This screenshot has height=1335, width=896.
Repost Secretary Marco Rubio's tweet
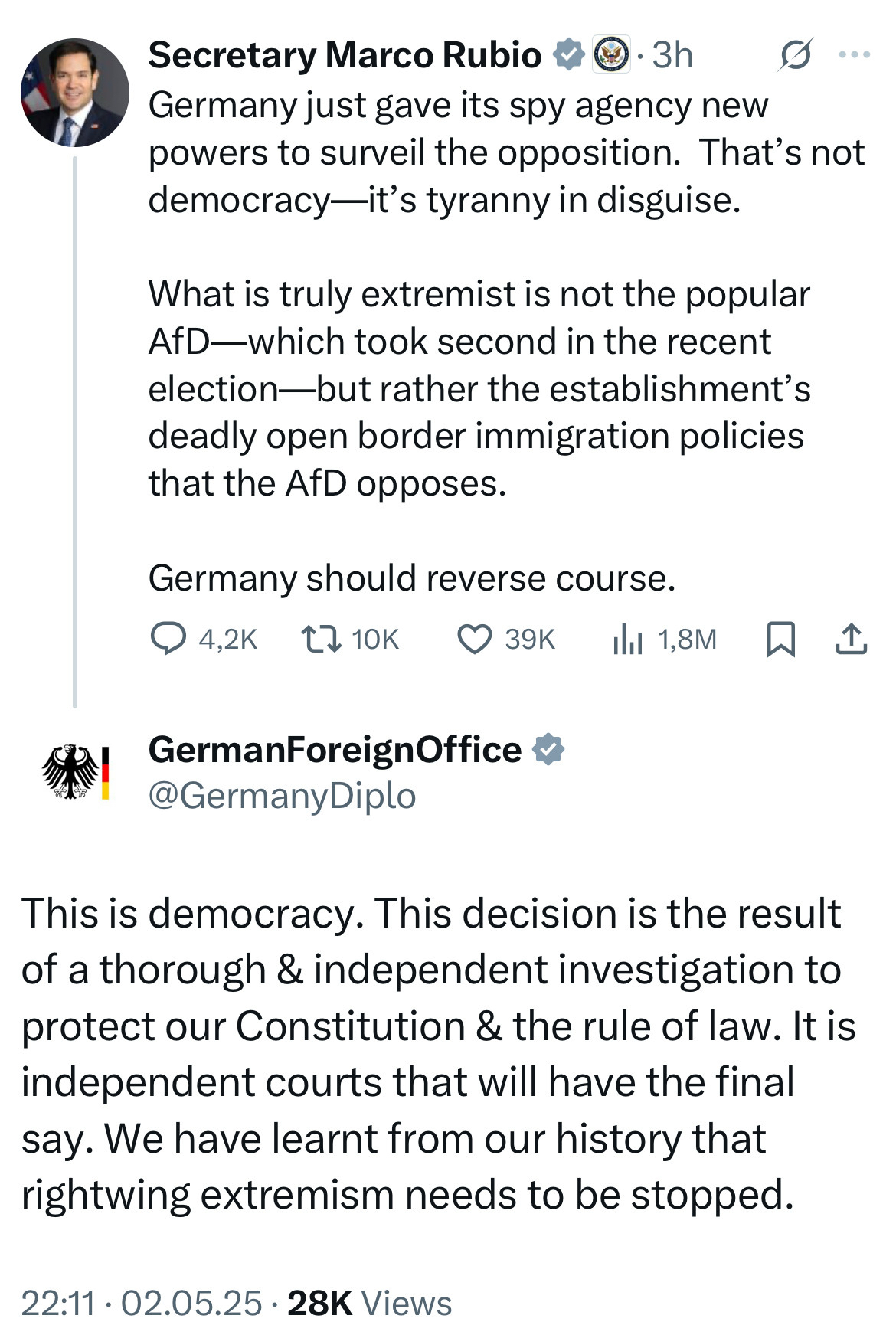(322, 639)
